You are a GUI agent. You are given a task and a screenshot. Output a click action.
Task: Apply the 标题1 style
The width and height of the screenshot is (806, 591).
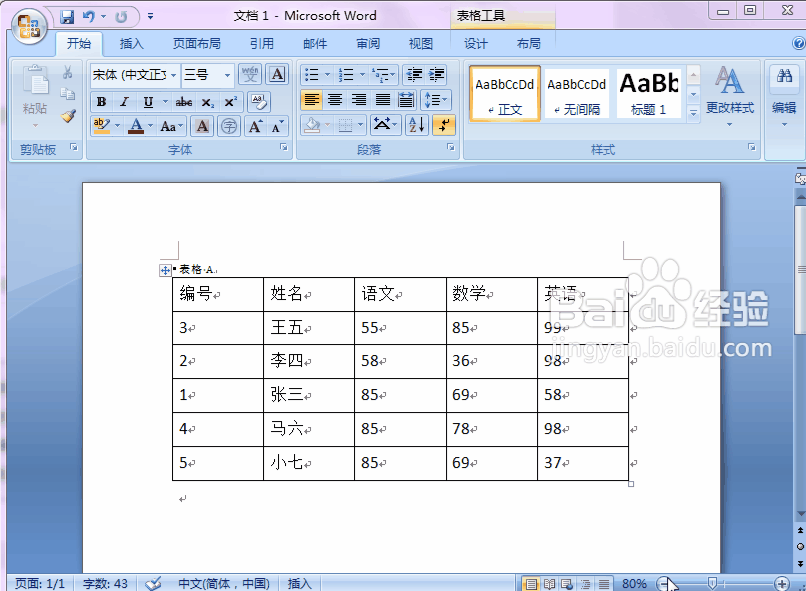[648, 93]
